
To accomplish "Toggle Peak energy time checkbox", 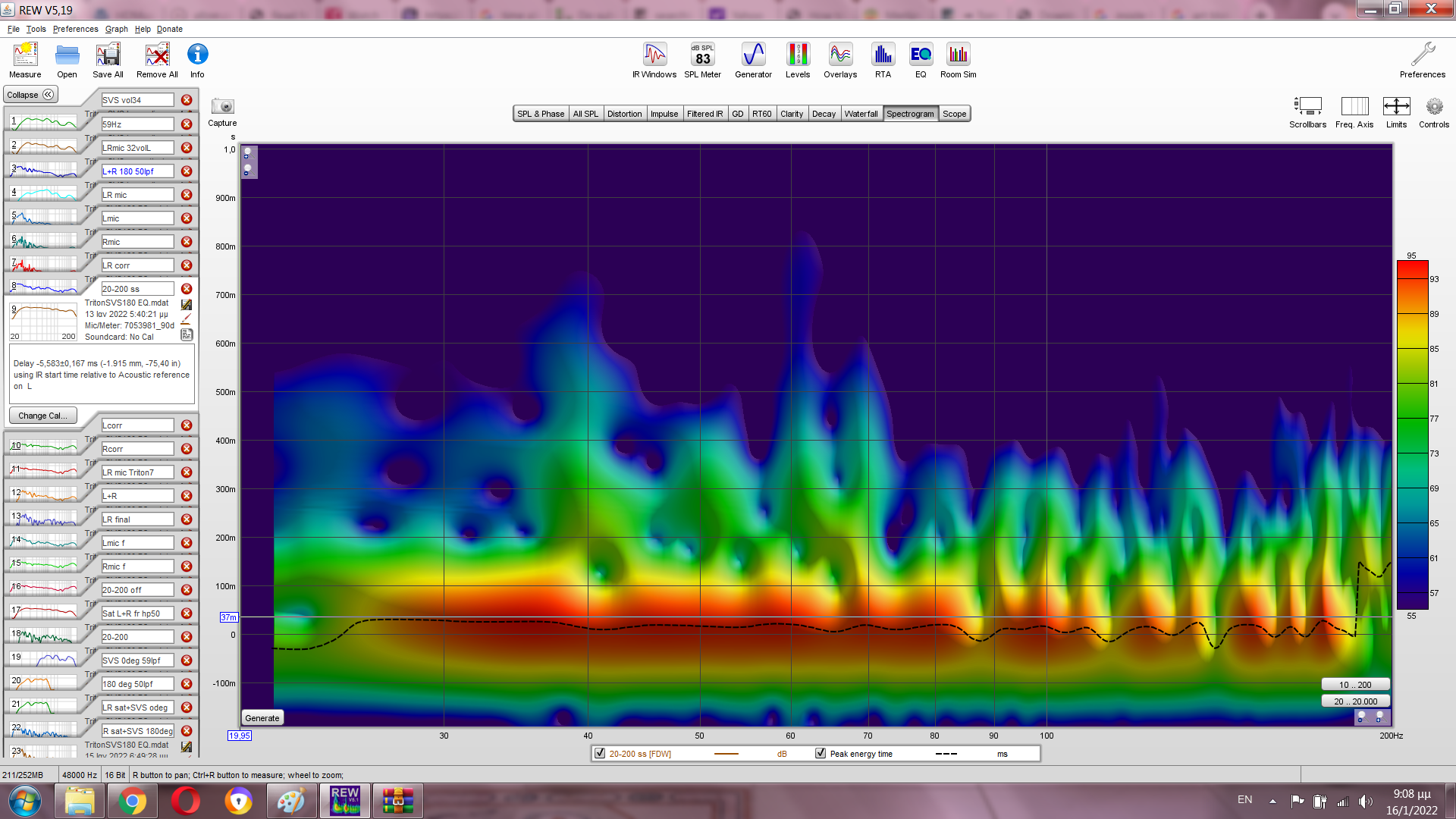I will click(x=821, y=753).
